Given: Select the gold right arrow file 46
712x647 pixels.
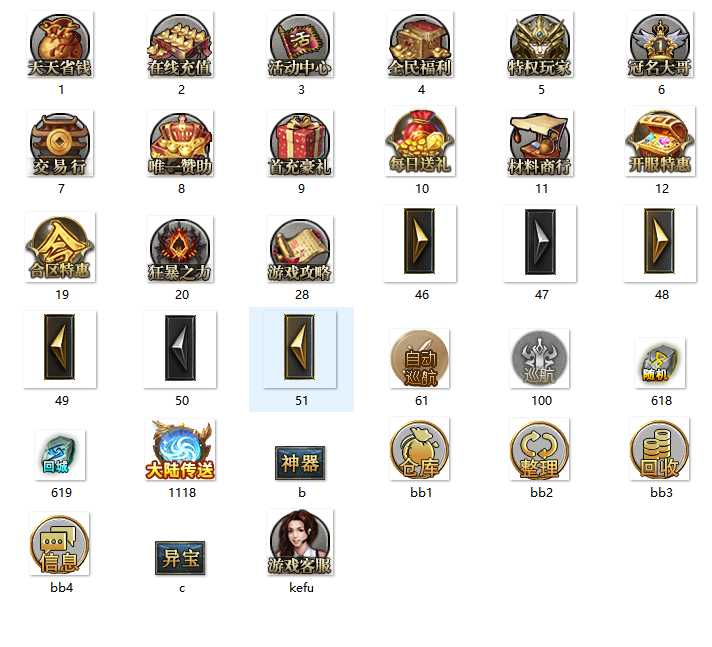Looking at the screenshot, I should click(420, 243).
